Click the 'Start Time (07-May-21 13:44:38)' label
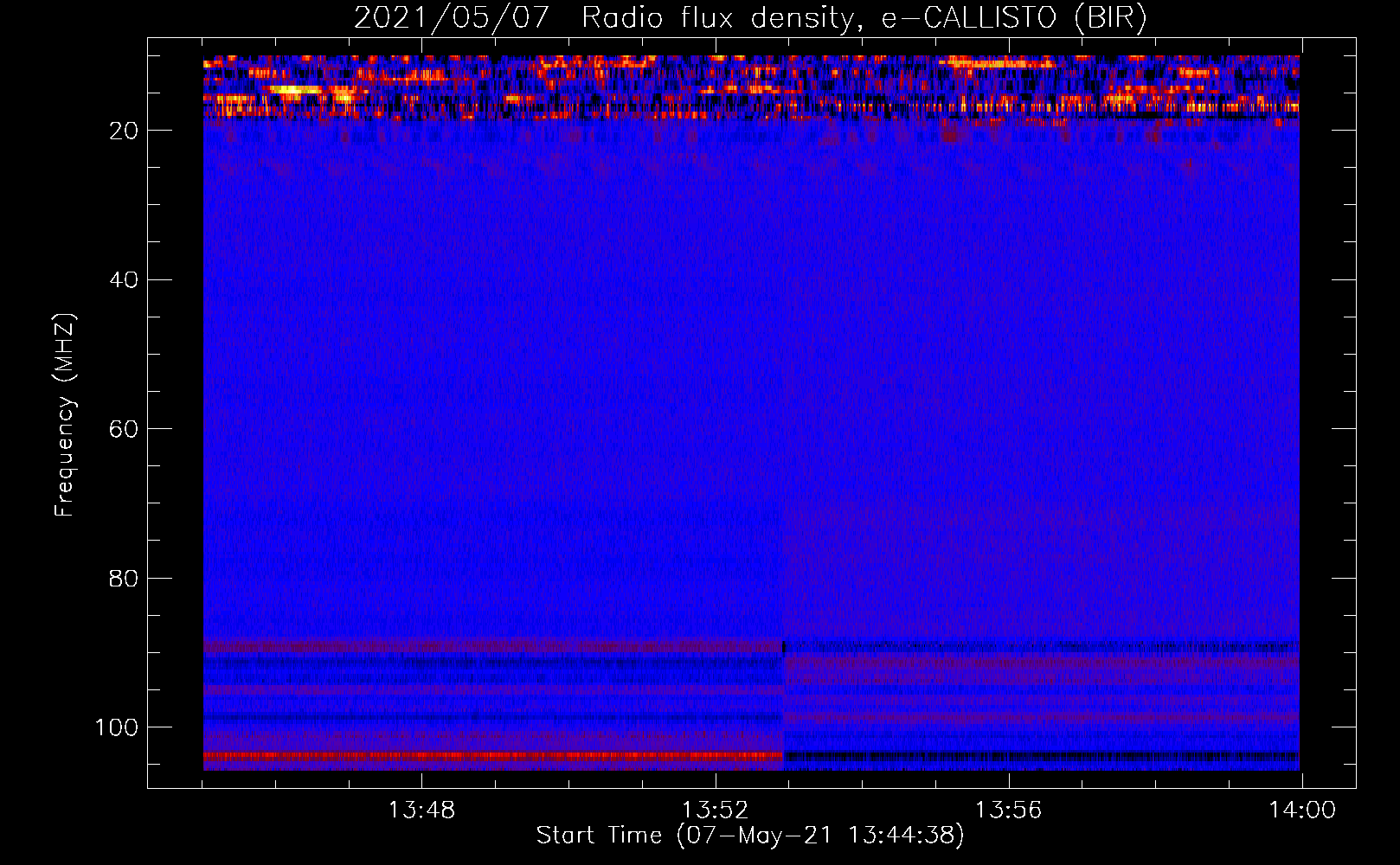The width and height of the screenshot is (1400, 865). (750, 836)
